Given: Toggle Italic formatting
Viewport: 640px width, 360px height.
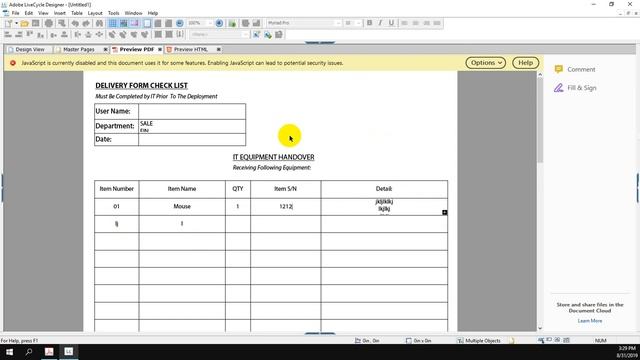Looking at the screenshot, I should (380, 23).
